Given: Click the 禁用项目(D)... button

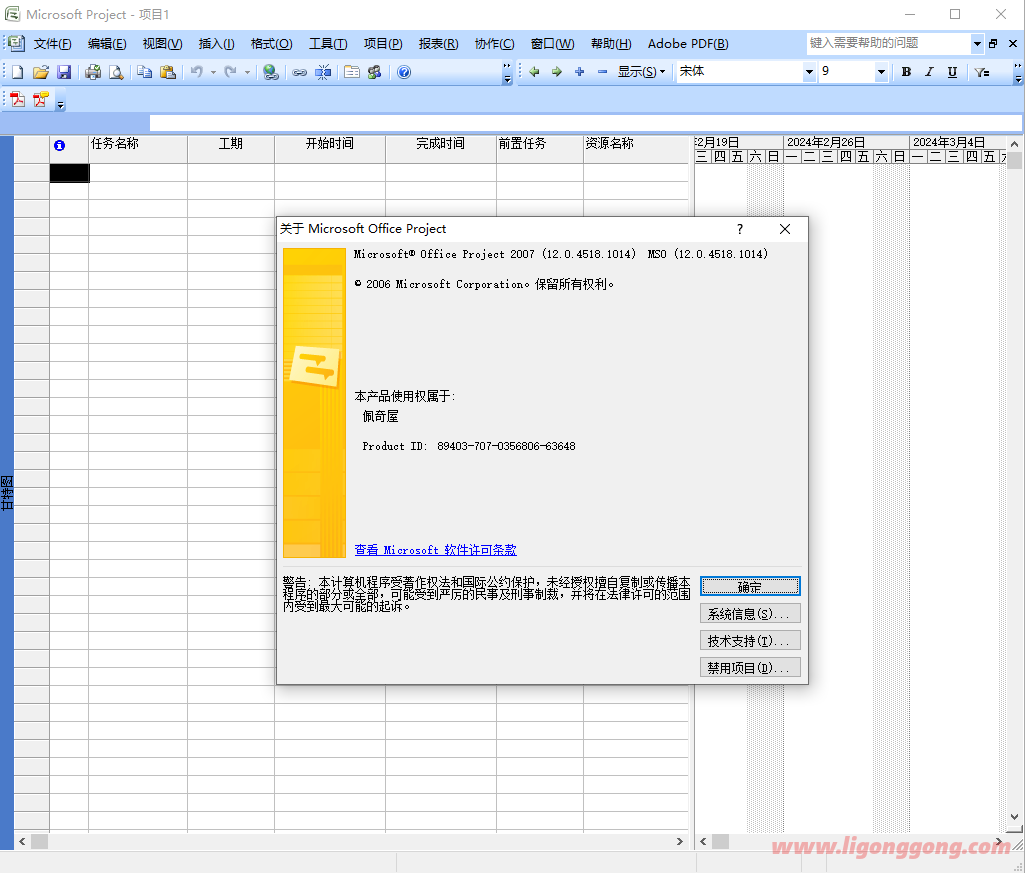Looking at the screenshot, I should pos(750,667).
